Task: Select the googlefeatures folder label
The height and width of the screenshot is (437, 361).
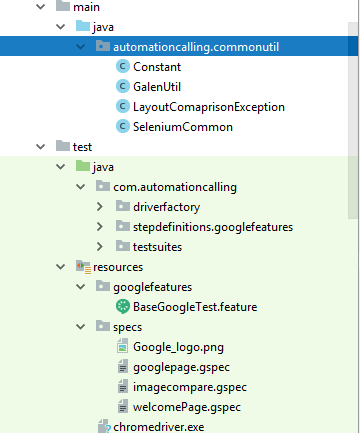Action: coord(153,287)
